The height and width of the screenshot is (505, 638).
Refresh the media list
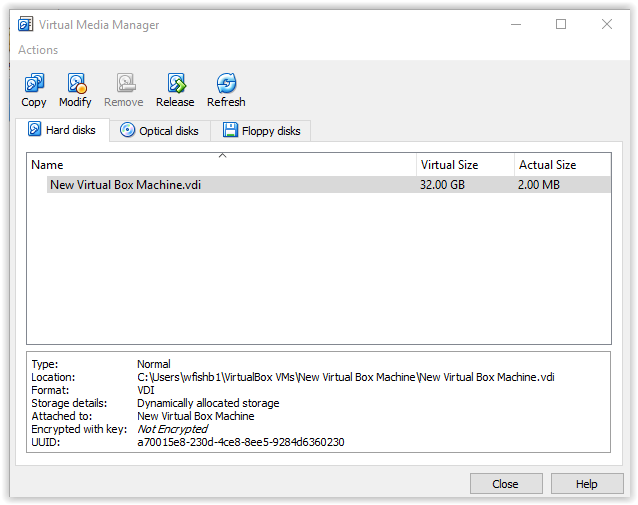226,84
